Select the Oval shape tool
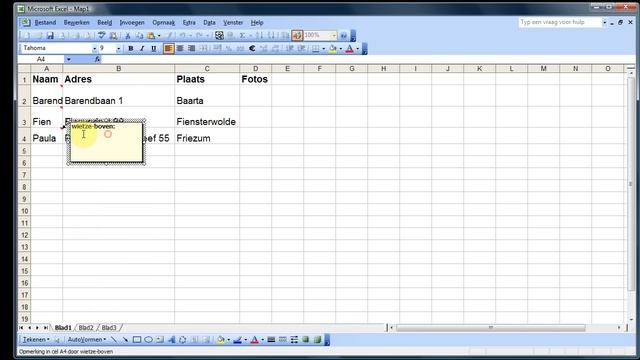Viewport: 640px width, 360px height. (148, 340)
